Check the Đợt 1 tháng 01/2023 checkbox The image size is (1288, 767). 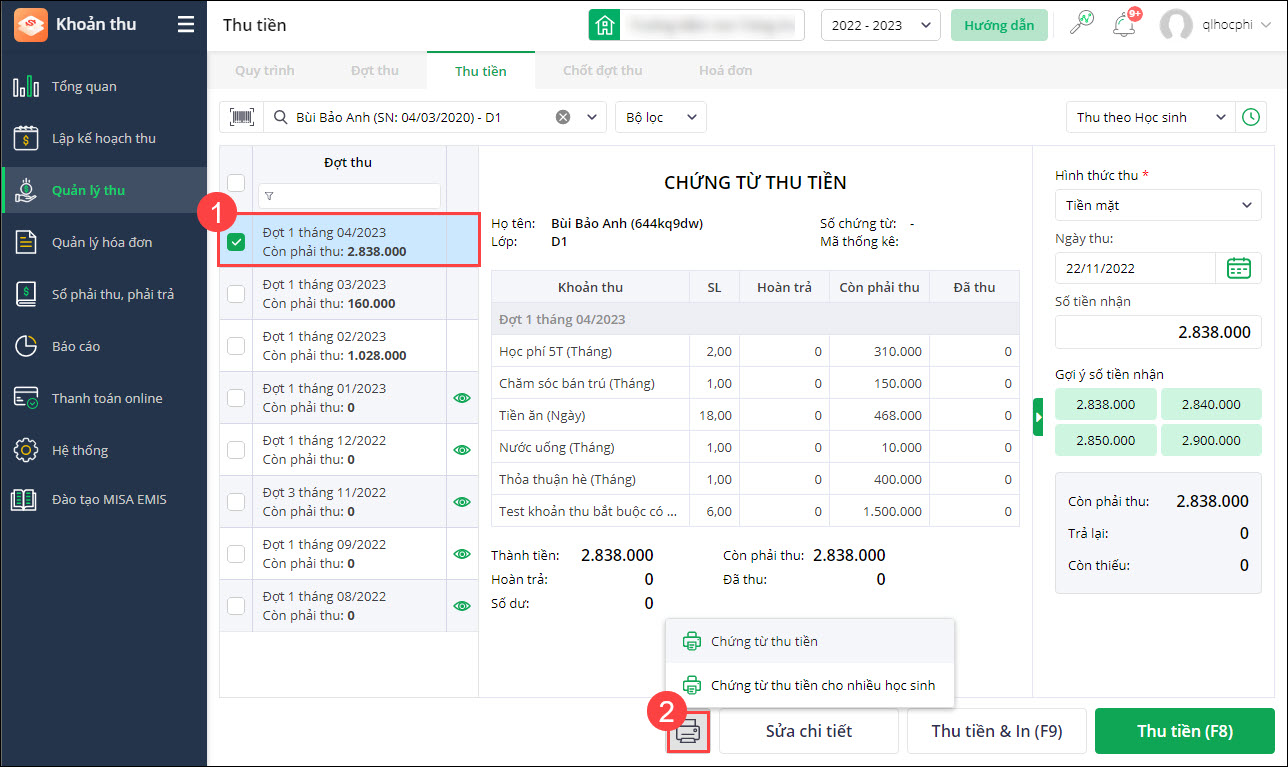click(x=236, y=398)
